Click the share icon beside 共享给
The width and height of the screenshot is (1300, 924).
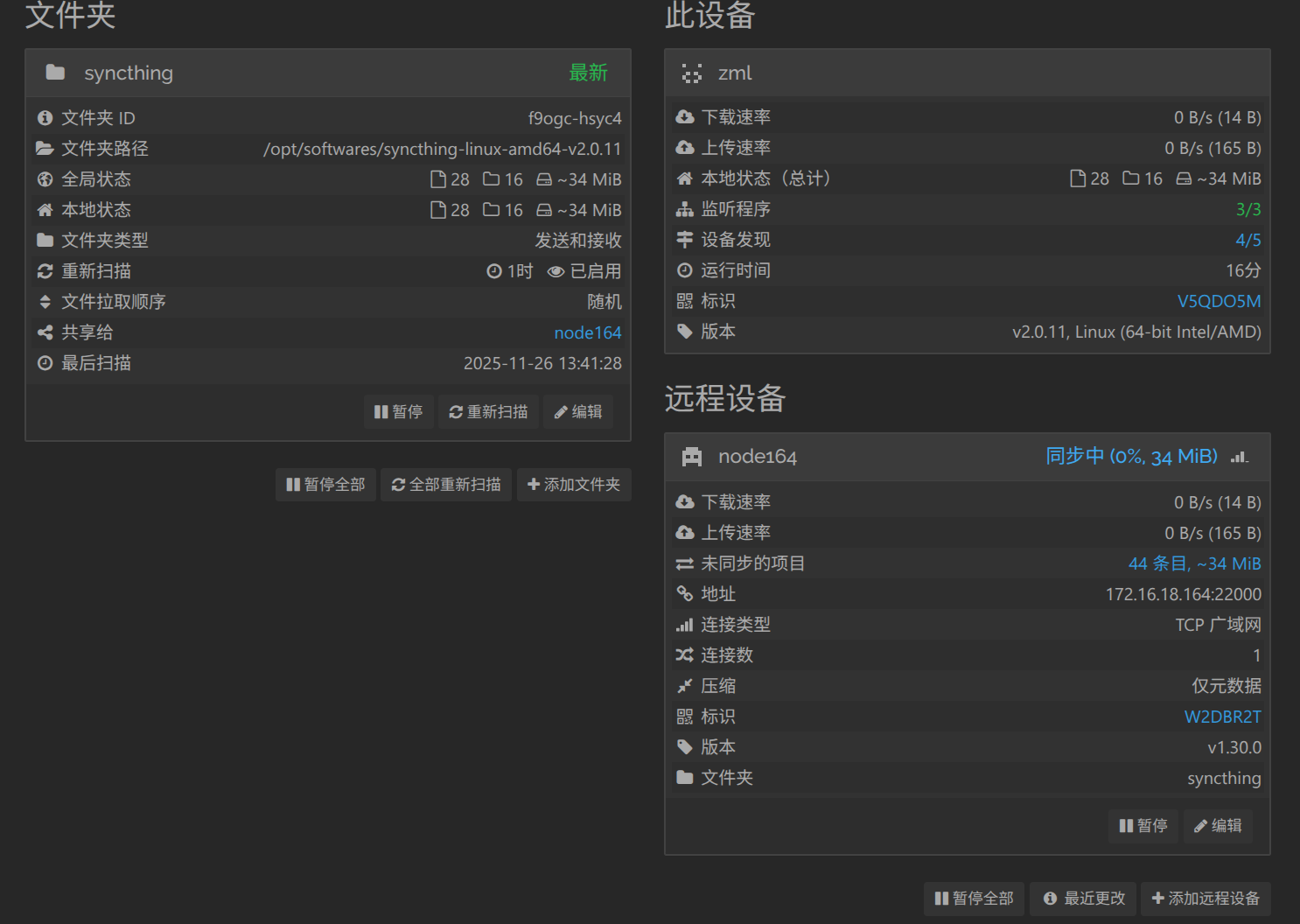(45, 332)
